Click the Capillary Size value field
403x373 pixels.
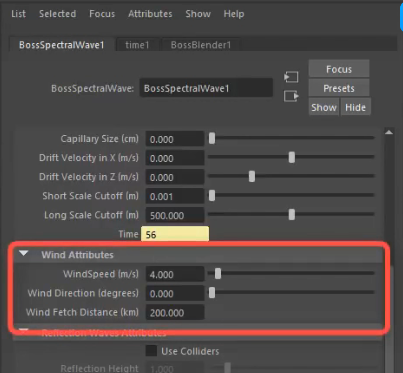click(175, 139)
